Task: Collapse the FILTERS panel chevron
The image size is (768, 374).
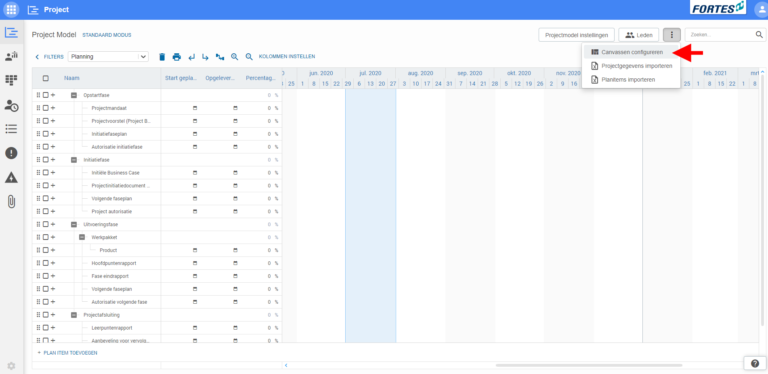Action: [x=37, y=57]
